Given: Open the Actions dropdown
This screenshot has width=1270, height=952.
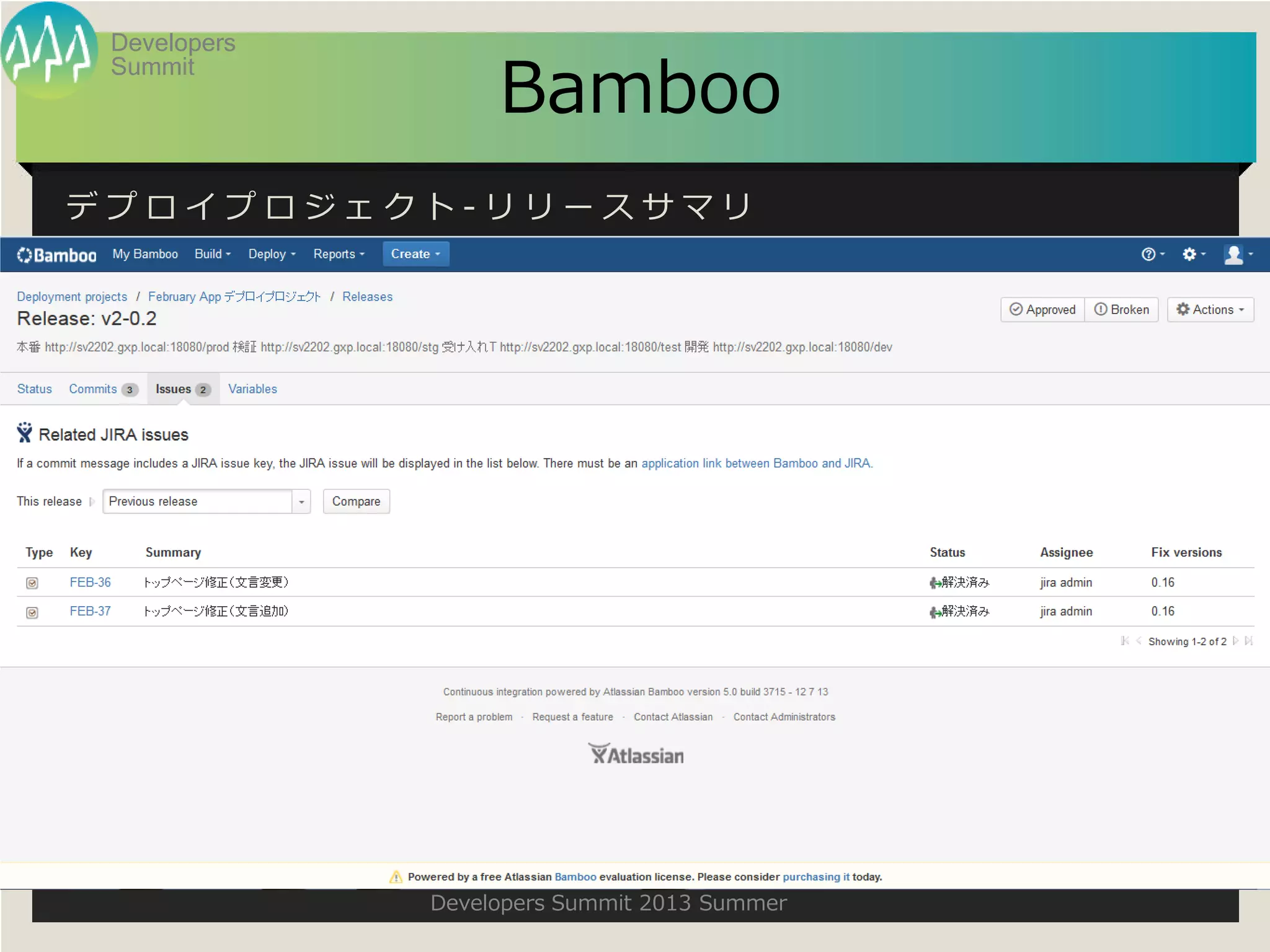Looking at the screenshot, I should 1210,309.
